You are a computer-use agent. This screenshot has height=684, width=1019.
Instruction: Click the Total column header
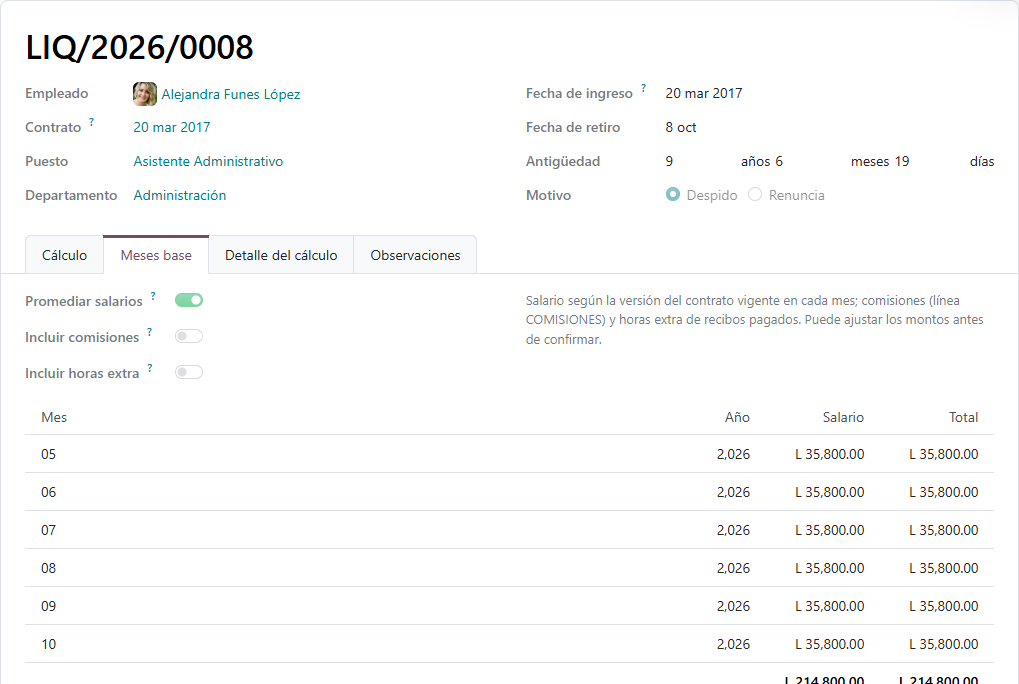(963, 418)
